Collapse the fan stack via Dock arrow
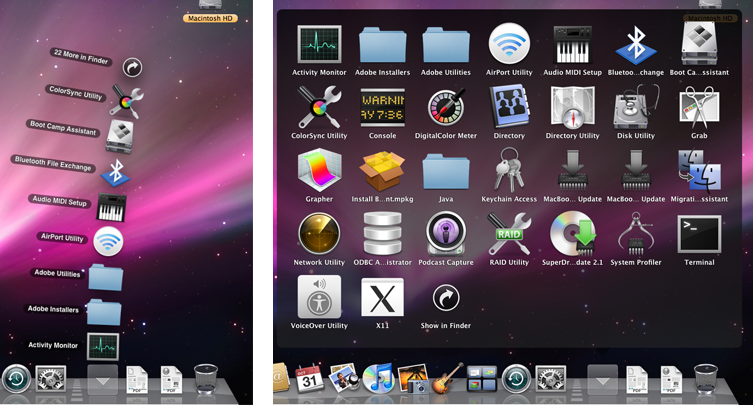Viewport: 753px width, 405px height. 102,380
